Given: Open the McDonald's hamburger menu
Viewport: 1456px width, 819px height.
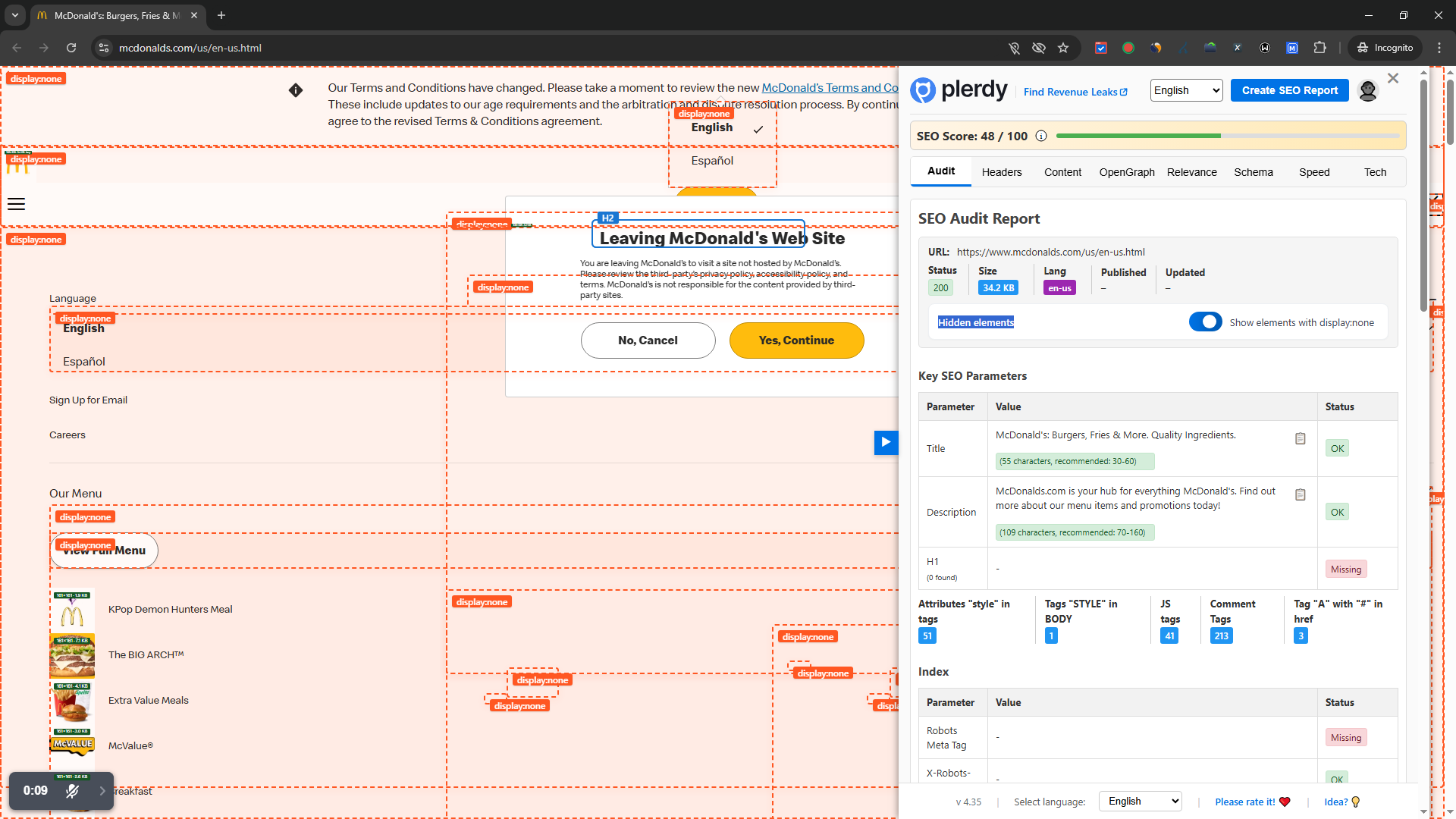Looking at the screenshot, I should click(16, 204).
